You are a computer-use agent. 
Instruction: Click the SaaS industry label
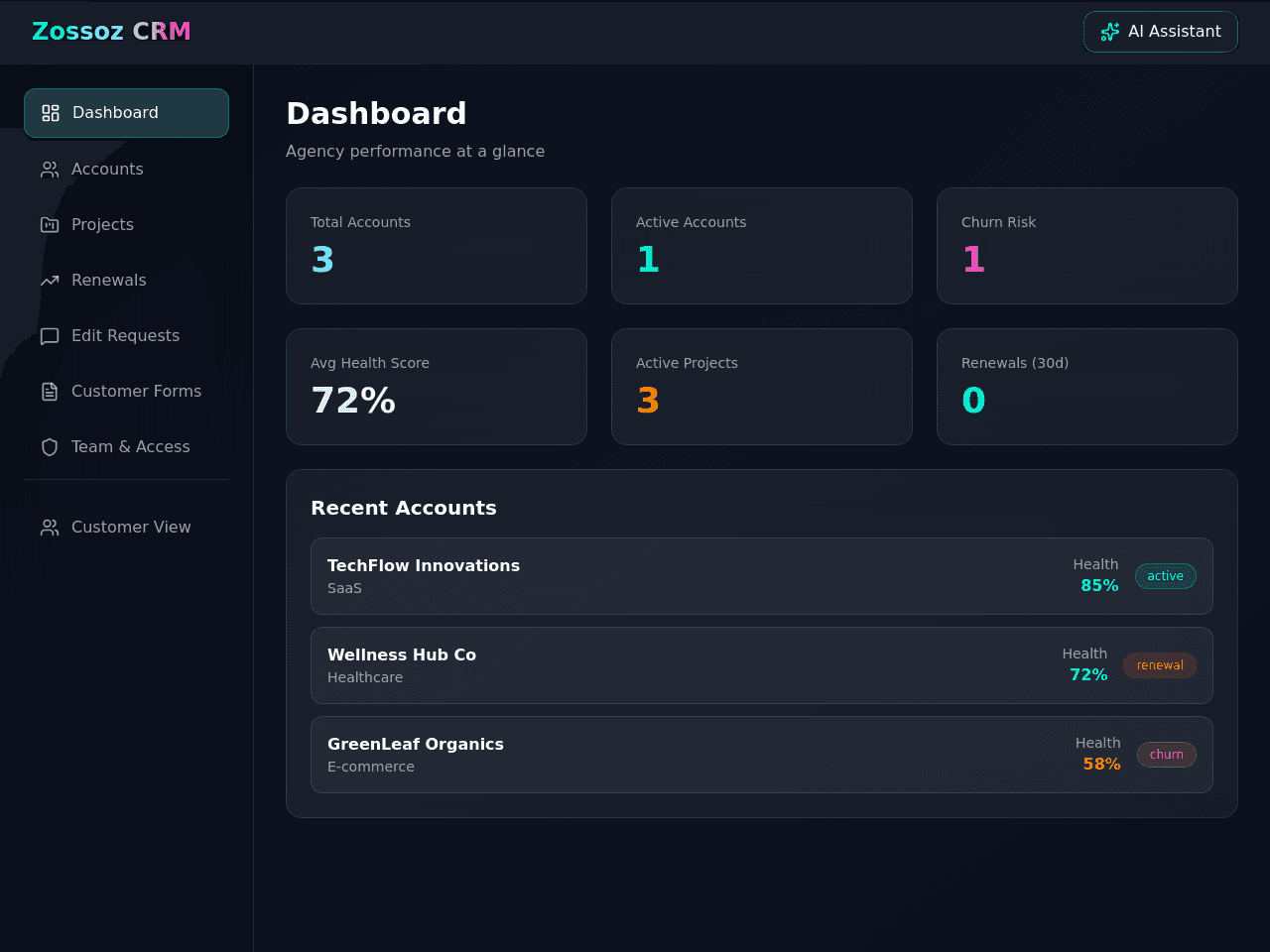(x=344, y=588)
